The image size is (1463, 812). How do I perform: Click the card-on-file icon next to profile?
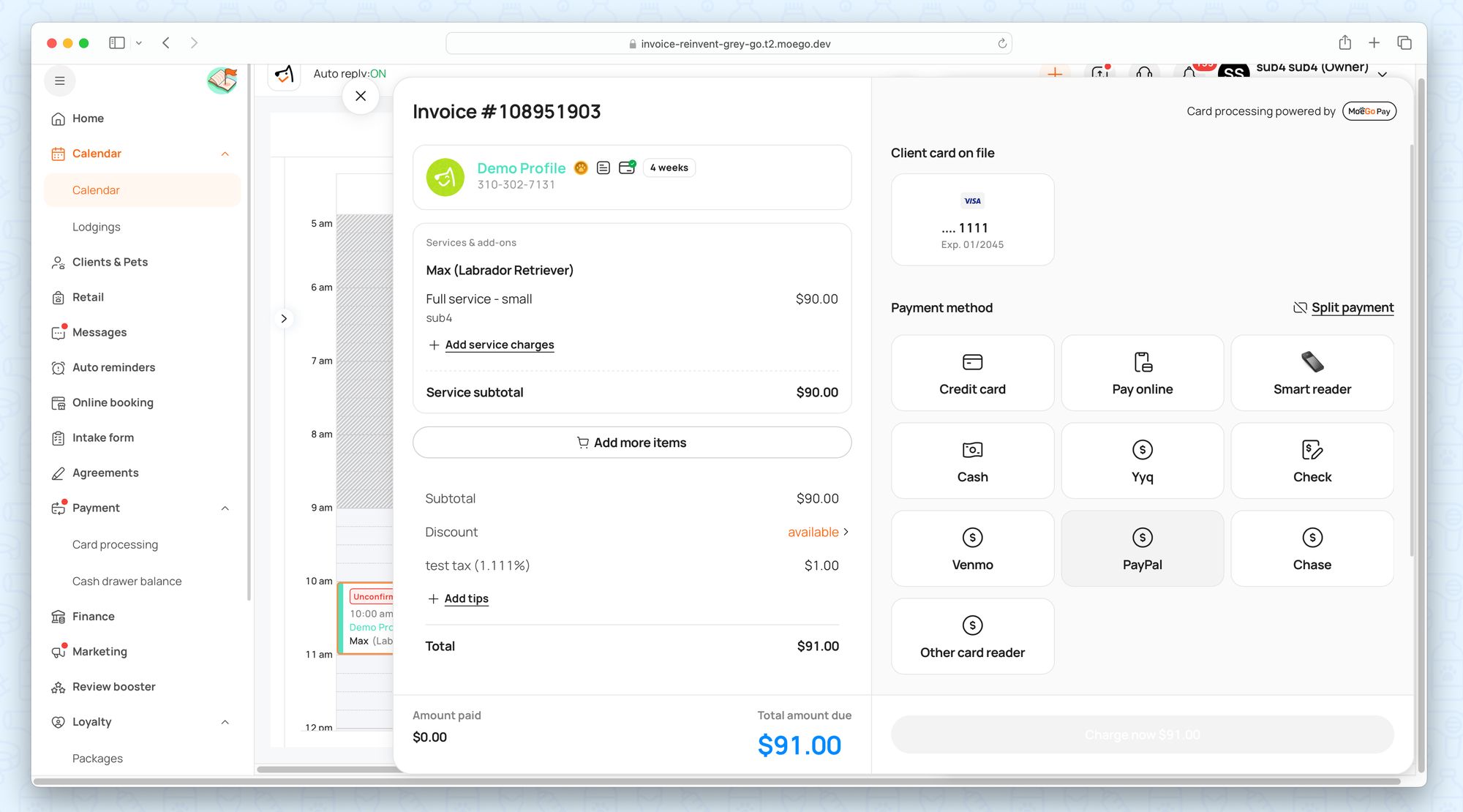click(627, 168)
